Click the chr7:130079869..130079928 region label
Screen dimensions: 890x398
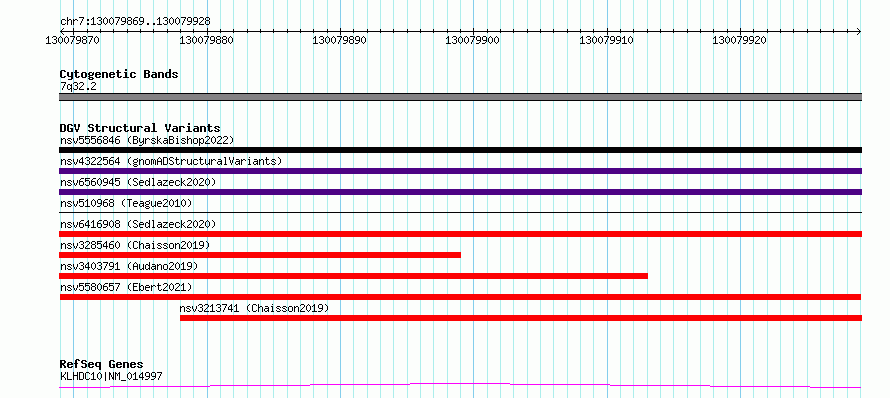point(135,21)
